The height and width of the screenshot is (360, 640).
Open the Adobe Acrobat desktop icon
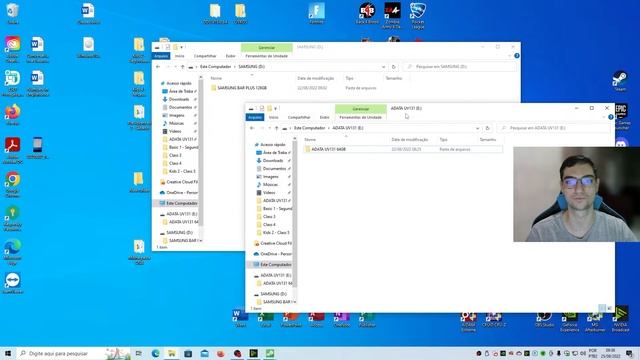pos(13,151)
